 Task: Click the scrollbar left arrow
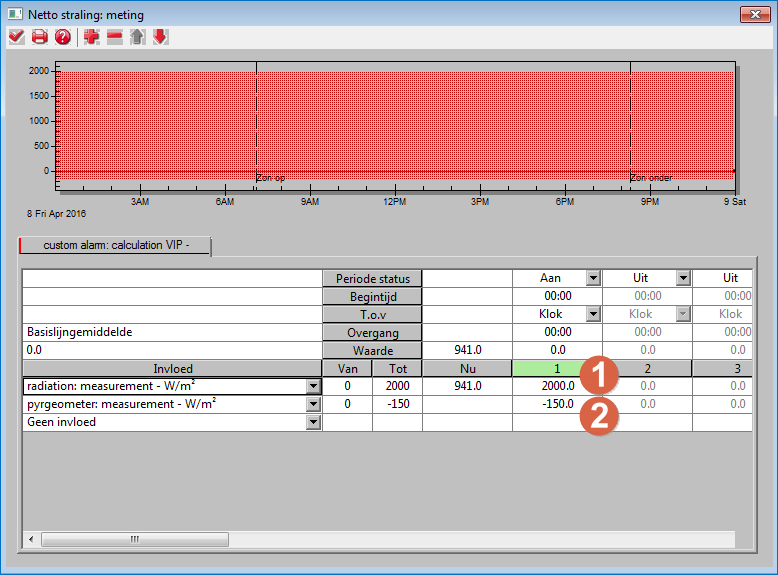(31, 539)
